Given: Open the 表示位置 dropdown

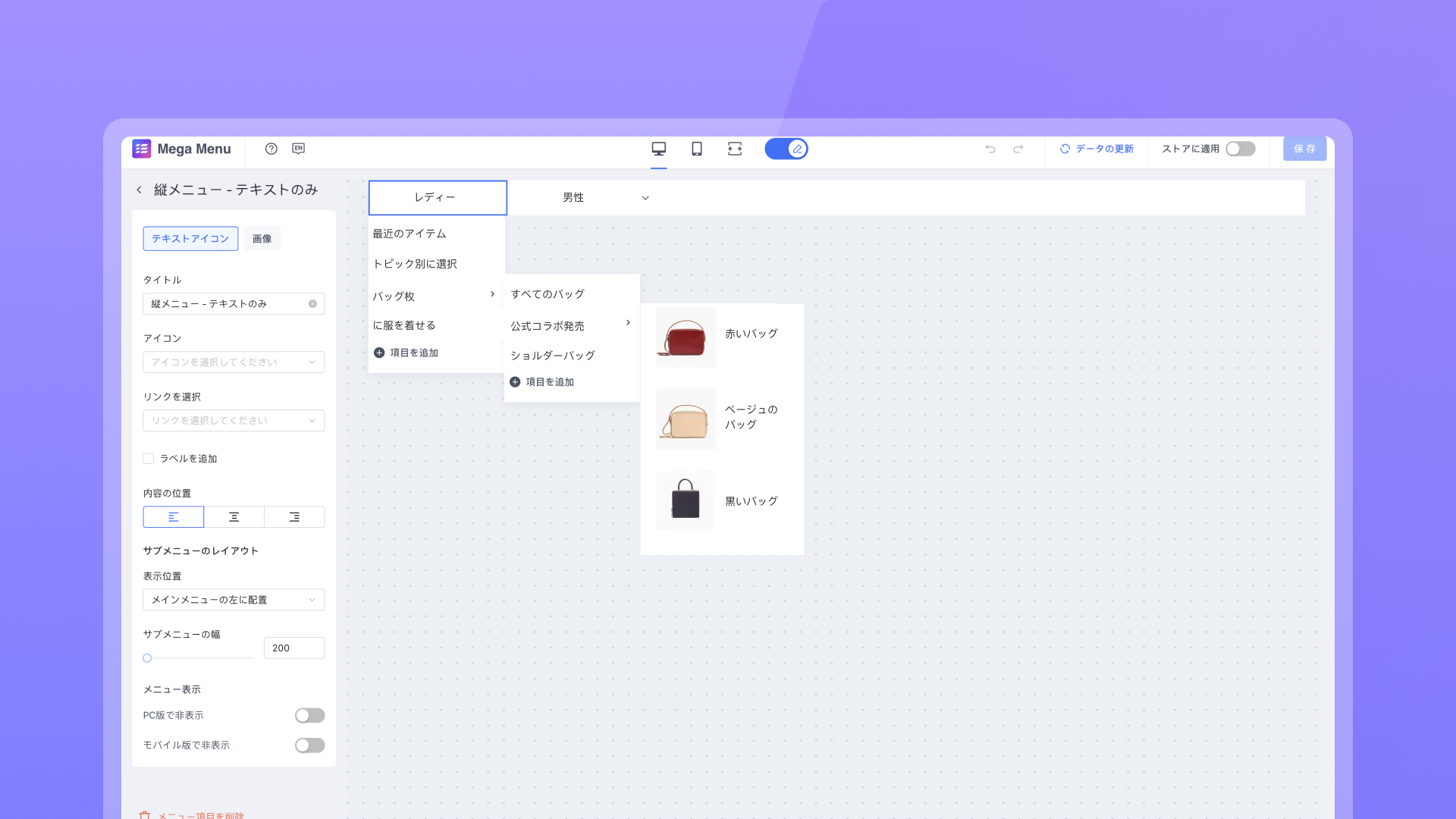Looking at the screenshot, I should point(234,600).
